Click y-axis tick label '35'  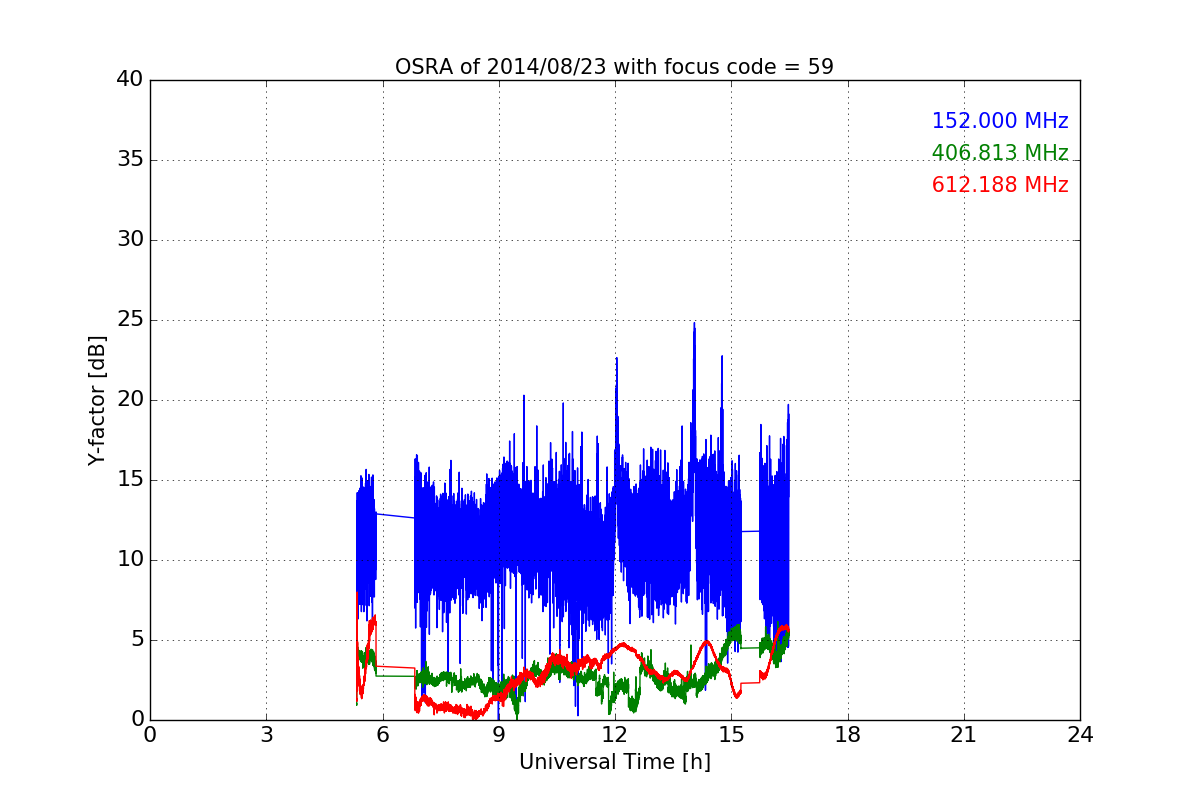point(130,160)
